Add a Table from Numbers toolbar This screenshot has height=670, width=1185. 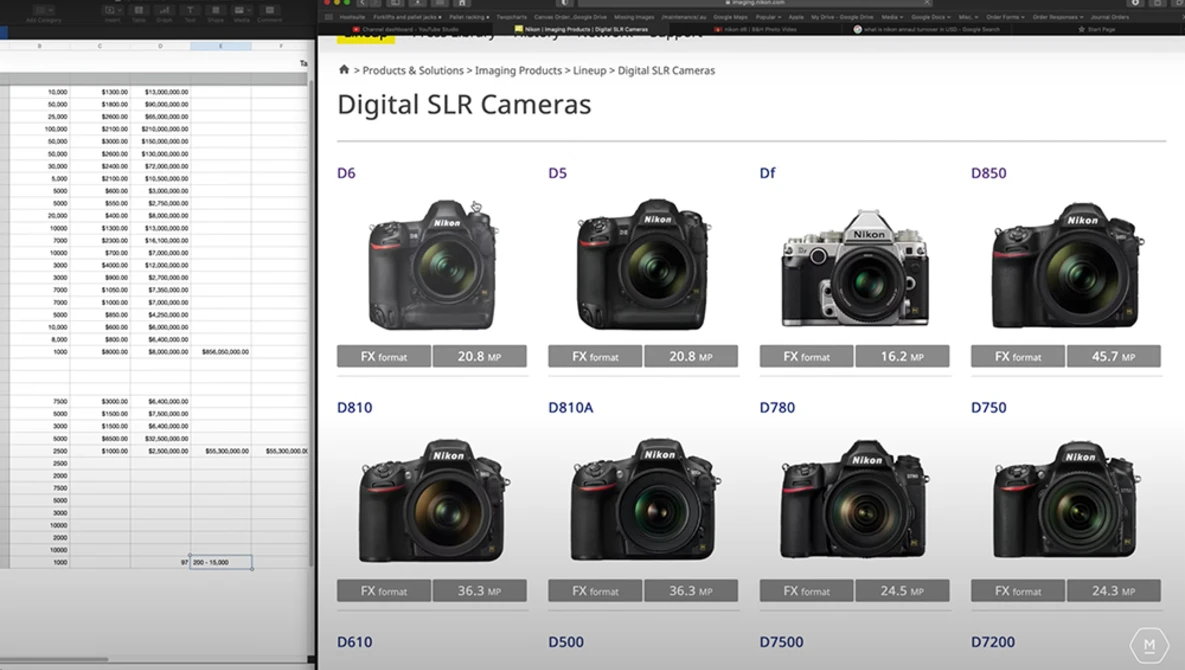[138, 13]
